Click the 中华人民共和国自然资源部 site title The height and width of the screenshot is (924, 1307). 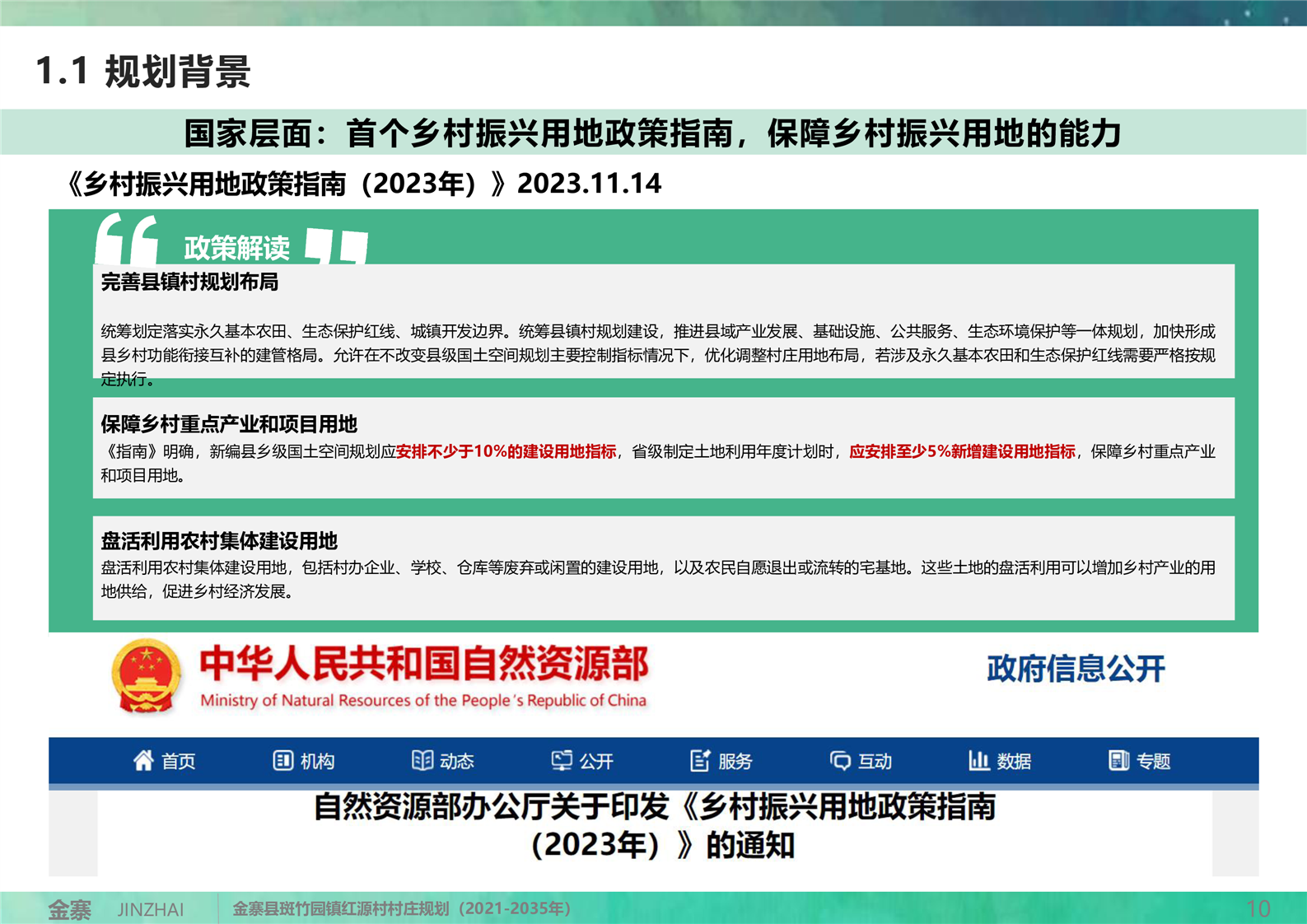[x=424, y=665]
